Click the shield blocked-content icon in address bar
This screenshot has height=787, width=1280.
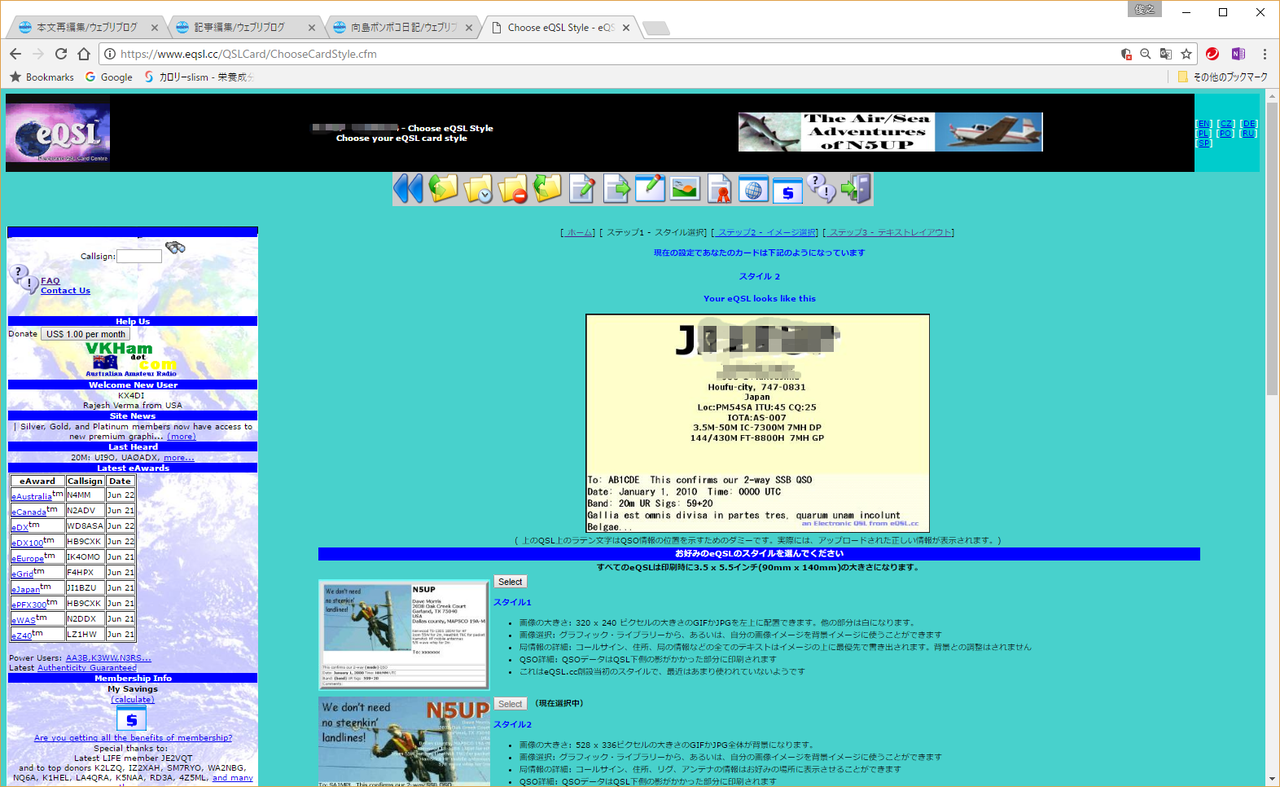click(x=1126, y=54)
